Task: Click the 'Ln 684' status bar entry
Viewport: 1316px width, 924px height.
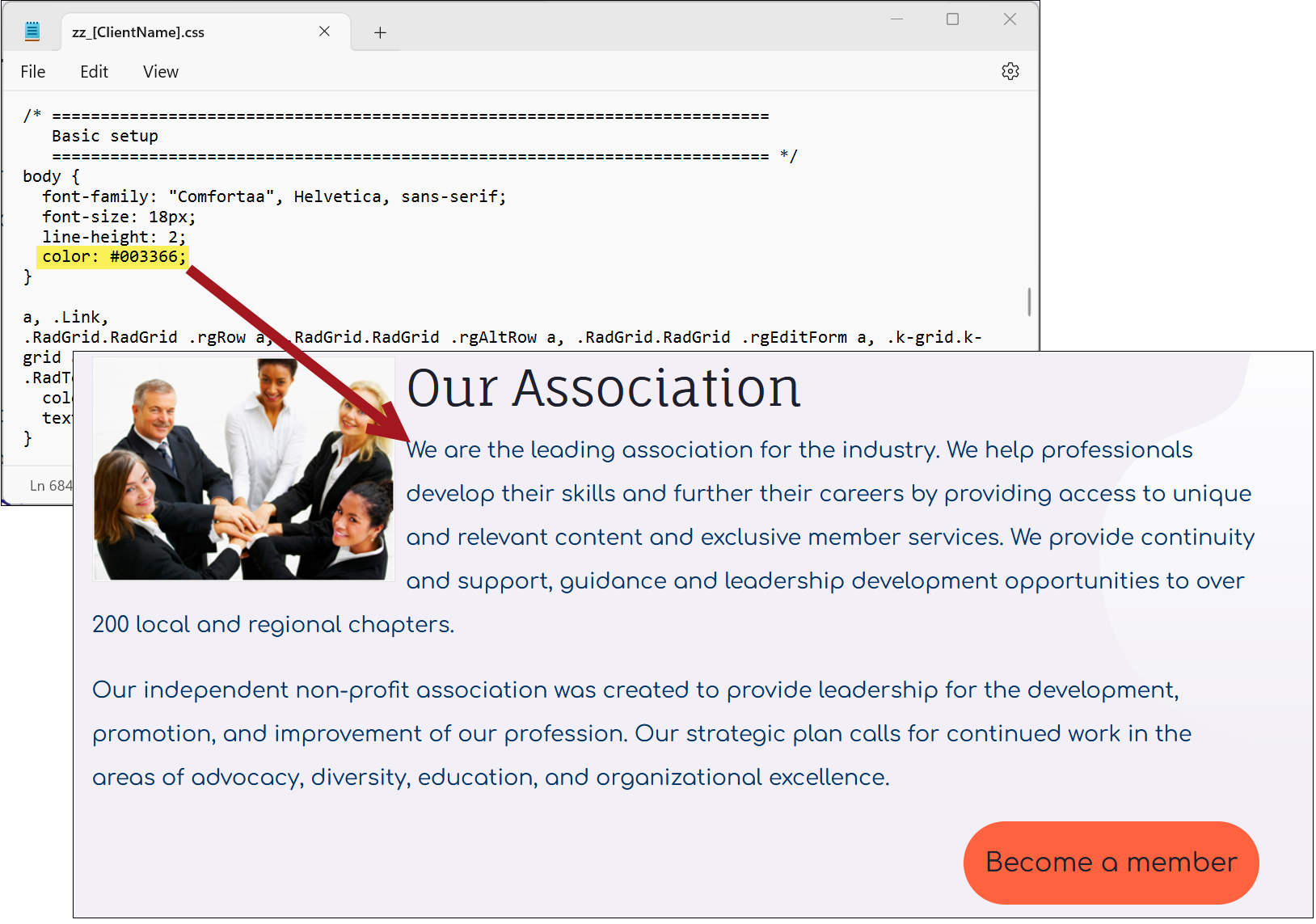Action: point(52,485)
